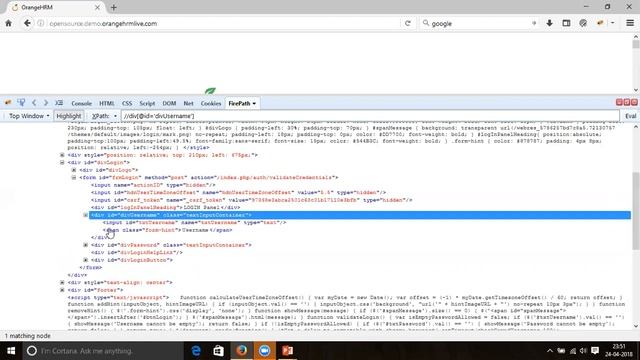Select the txtUsername input line

(x=194, y=222)
